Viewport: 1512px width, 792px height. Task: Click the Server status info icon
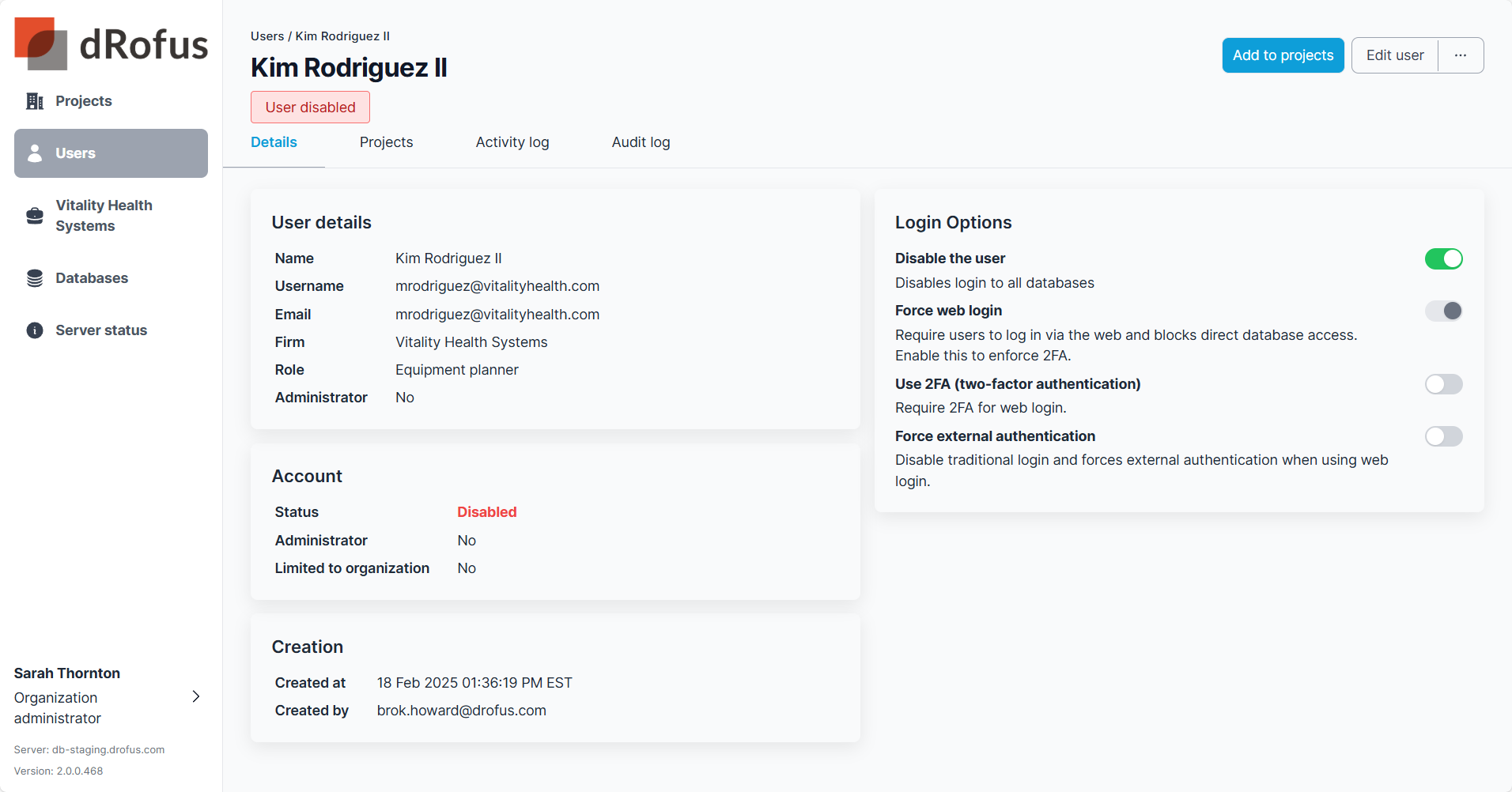[x=35, y=330]
